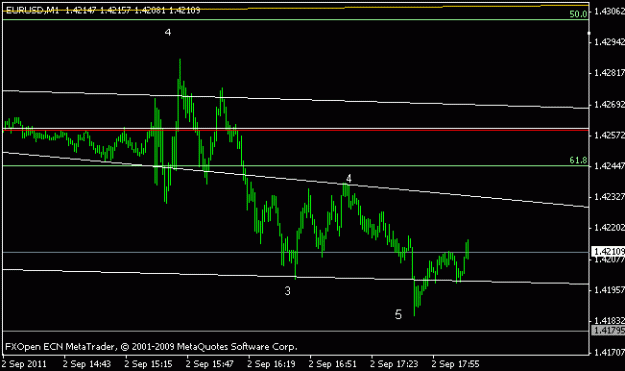Click price axis value 1.43062

(x=609, y=11)
